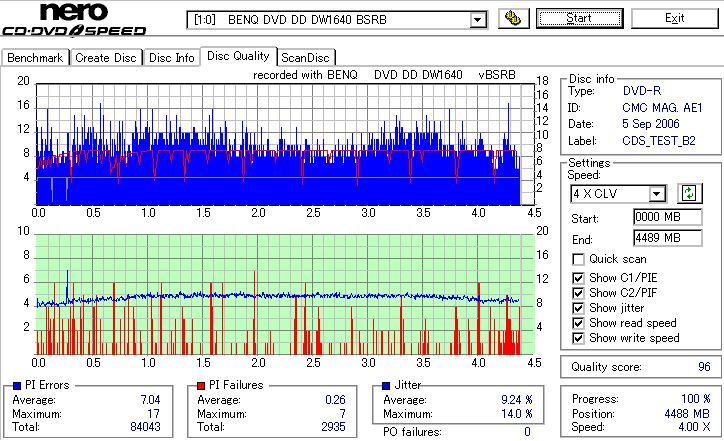Uncheck Show write speed option
The image size is (724, 441).
[578, 338]
